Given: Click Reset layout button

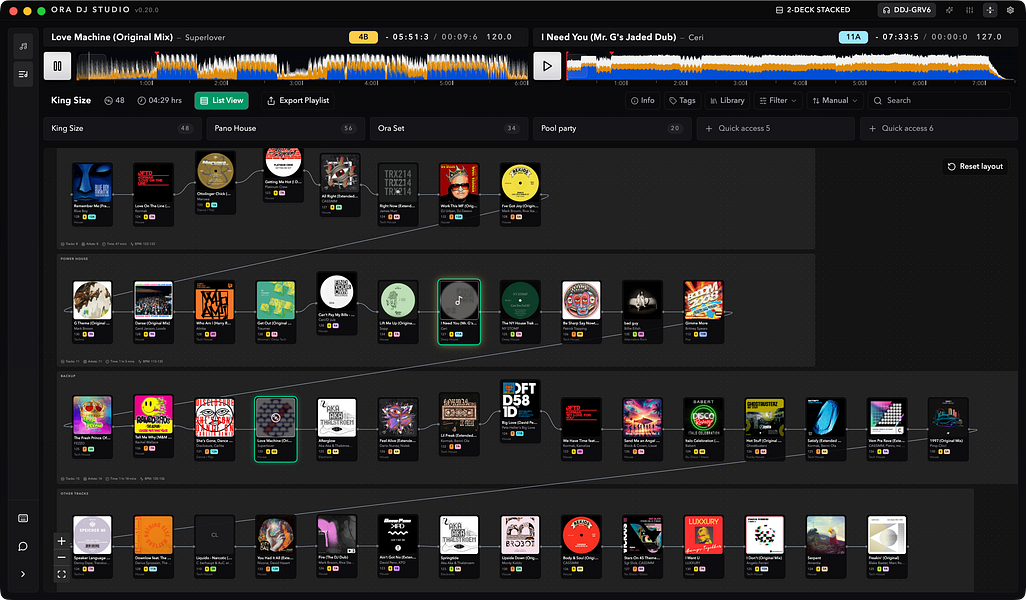Looking at the screenshot, I should (x=975, y=166).
